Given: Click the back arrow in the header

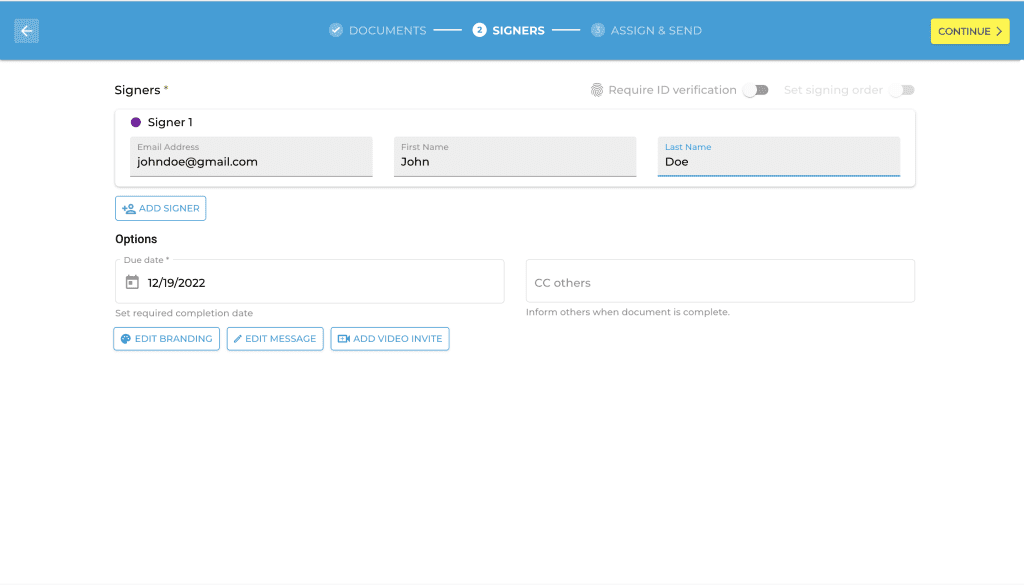Looking at the screenshot, I should [x=25, y=30].
